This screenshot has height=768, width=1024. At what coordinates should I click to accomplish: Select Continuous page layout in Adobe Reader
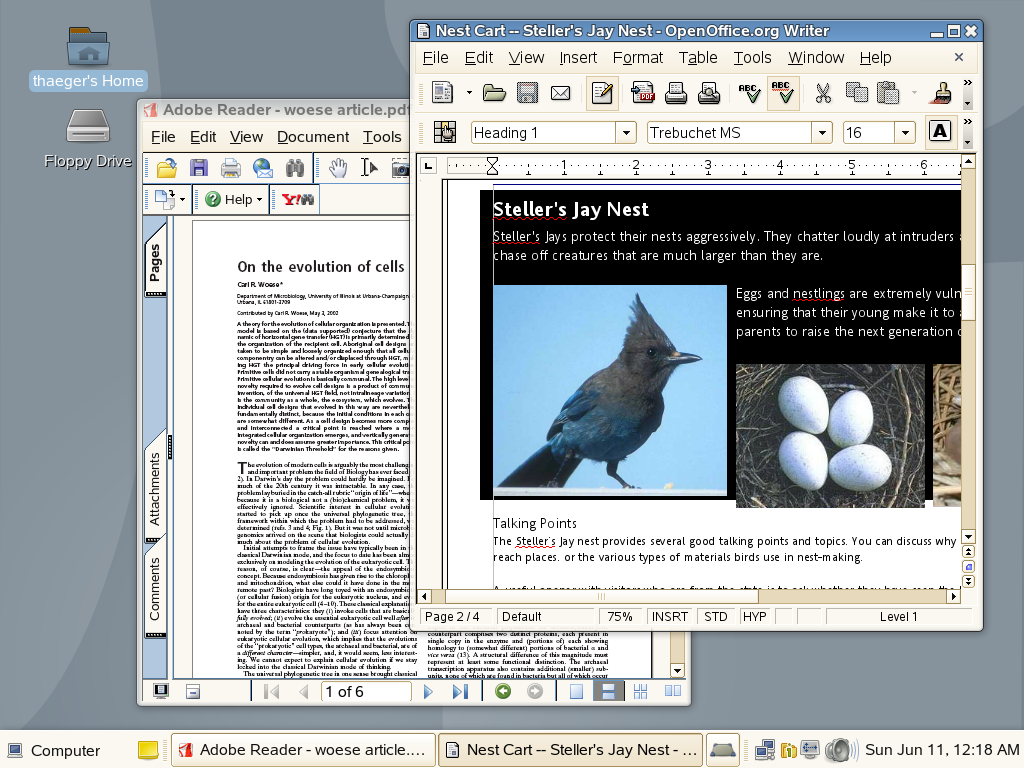point(608,692)
